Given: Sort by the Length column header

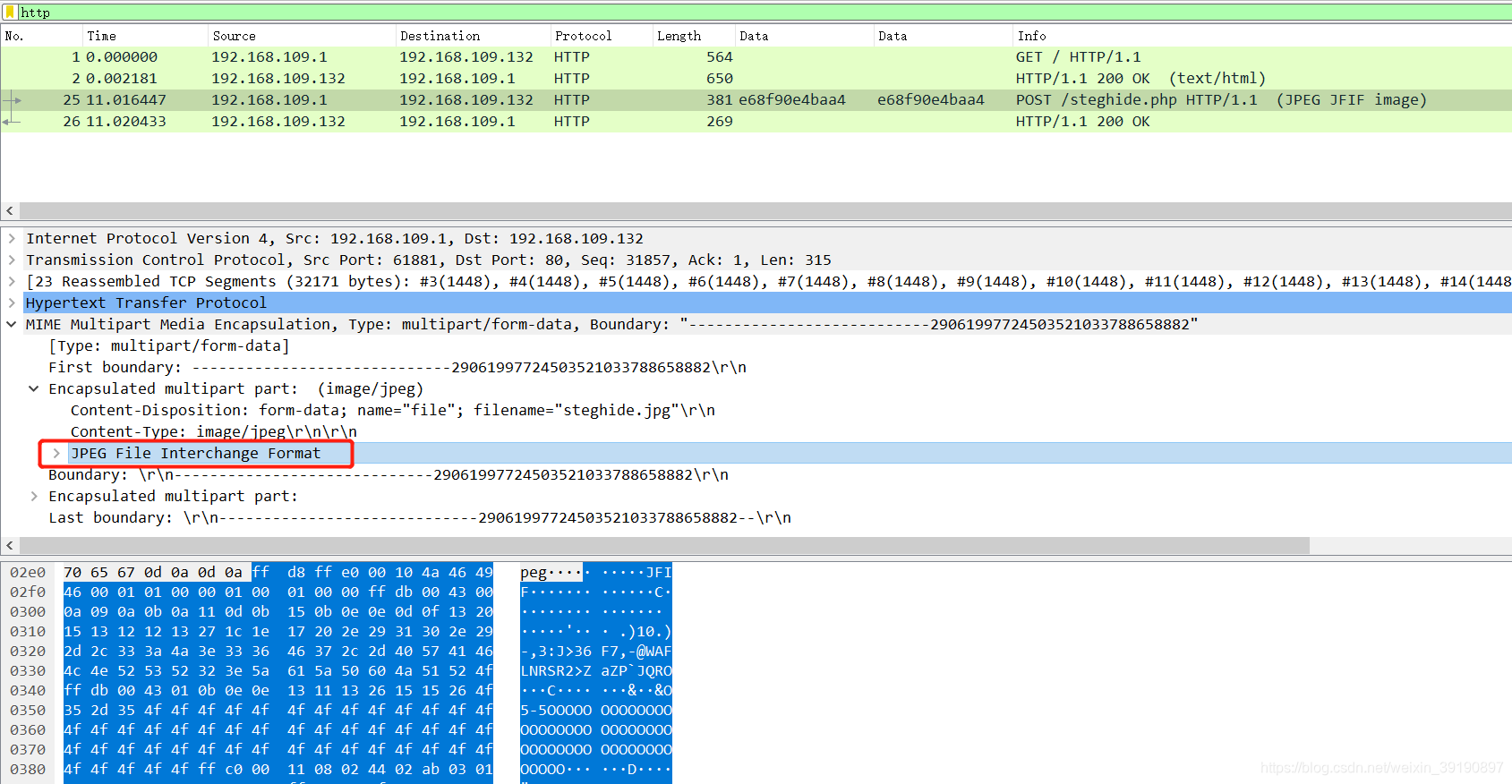Looking at the screenshot, I should (694, 36).
